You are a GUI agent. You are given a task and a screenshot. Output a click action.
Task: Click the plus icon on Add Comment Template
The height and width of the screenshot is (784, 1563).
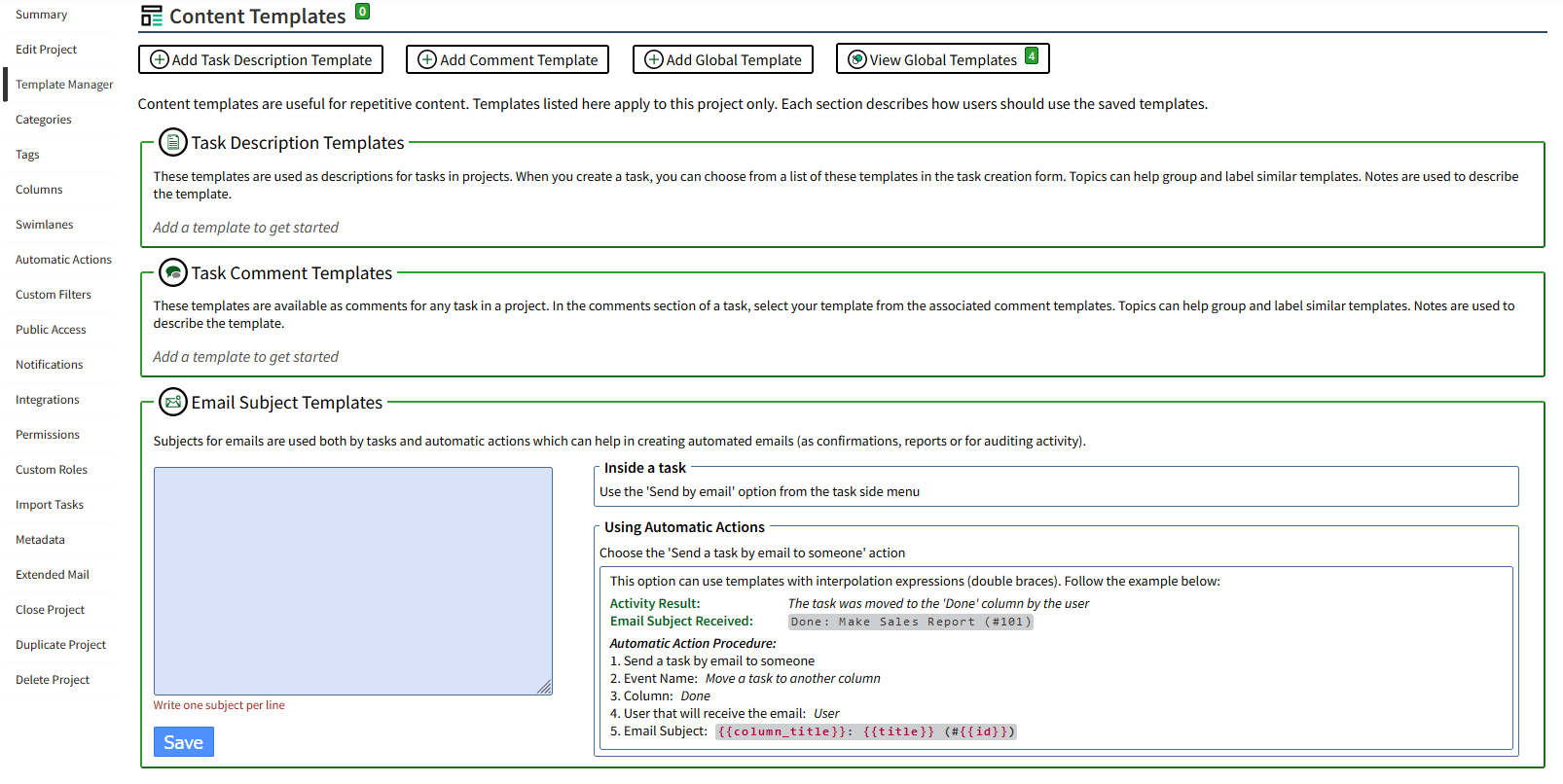coord(427,59)
